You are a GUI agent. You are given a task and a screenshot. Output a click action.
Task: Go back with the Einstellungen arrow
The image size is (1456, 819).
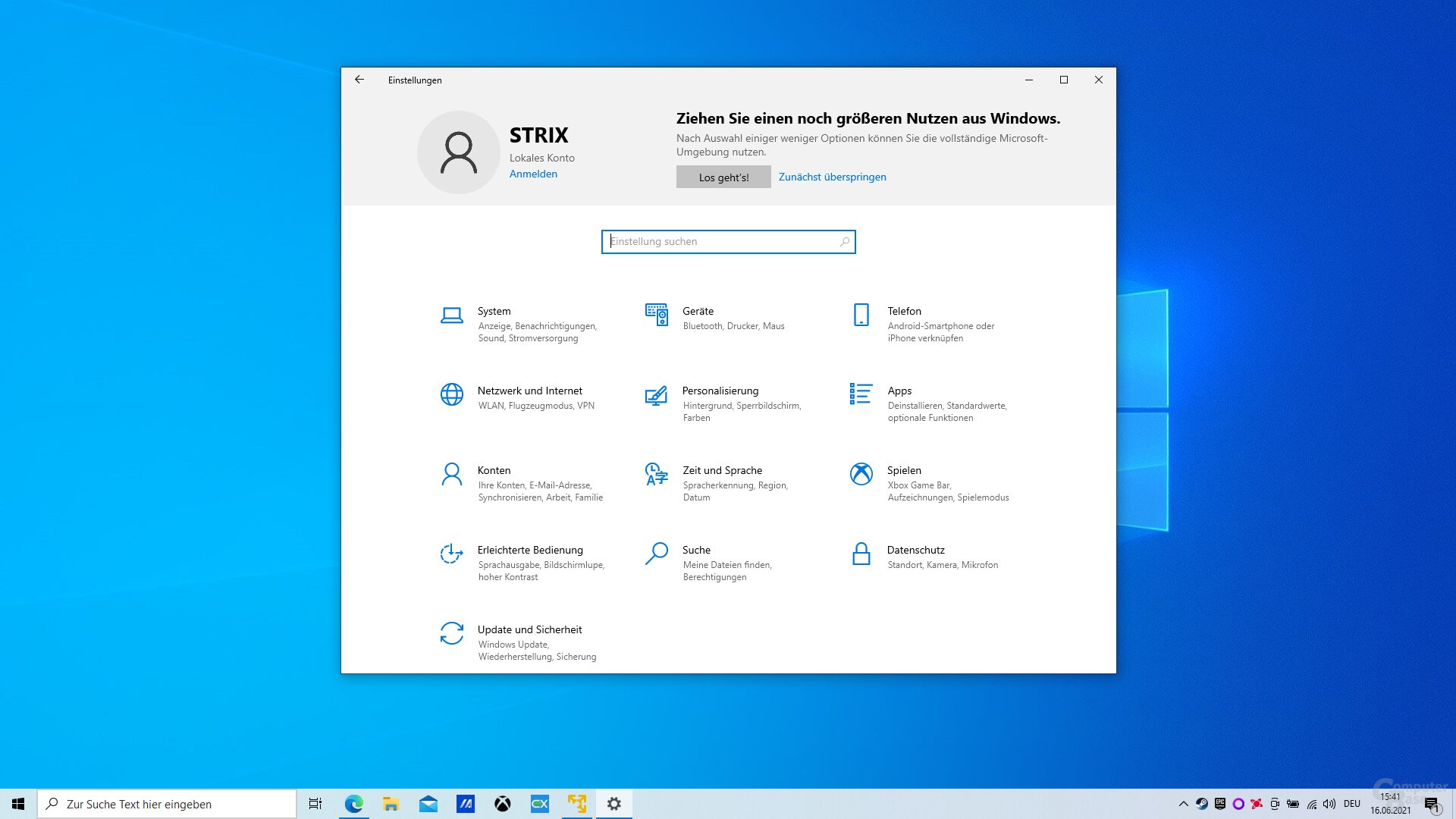click(359, 80)
